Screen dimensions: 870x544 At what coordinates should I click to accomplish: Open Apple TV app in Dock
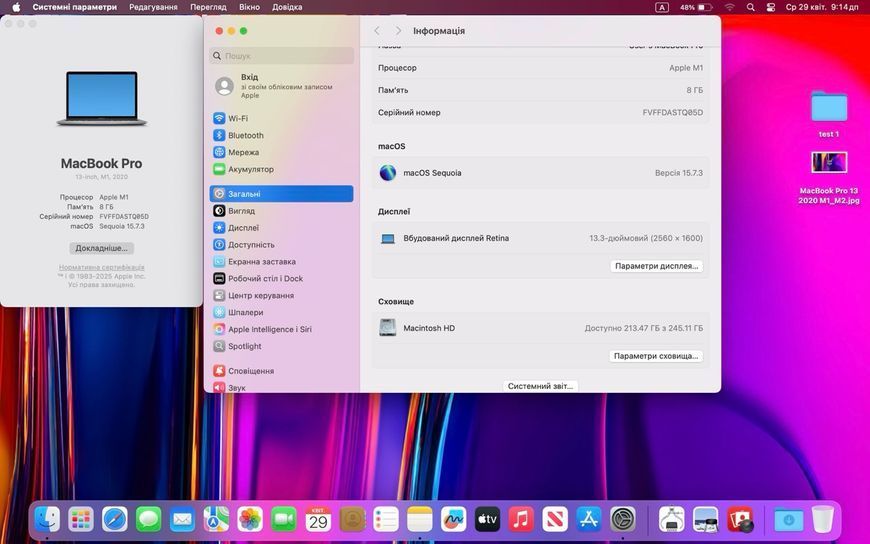click(487, 520)
